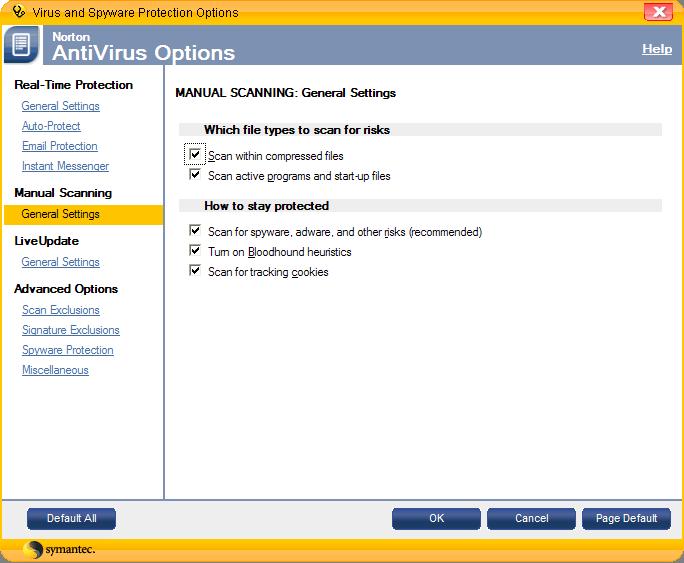Click the Manual Scanning heading
This screenshot has width=684, height=563.
click(x=63, y=193)
